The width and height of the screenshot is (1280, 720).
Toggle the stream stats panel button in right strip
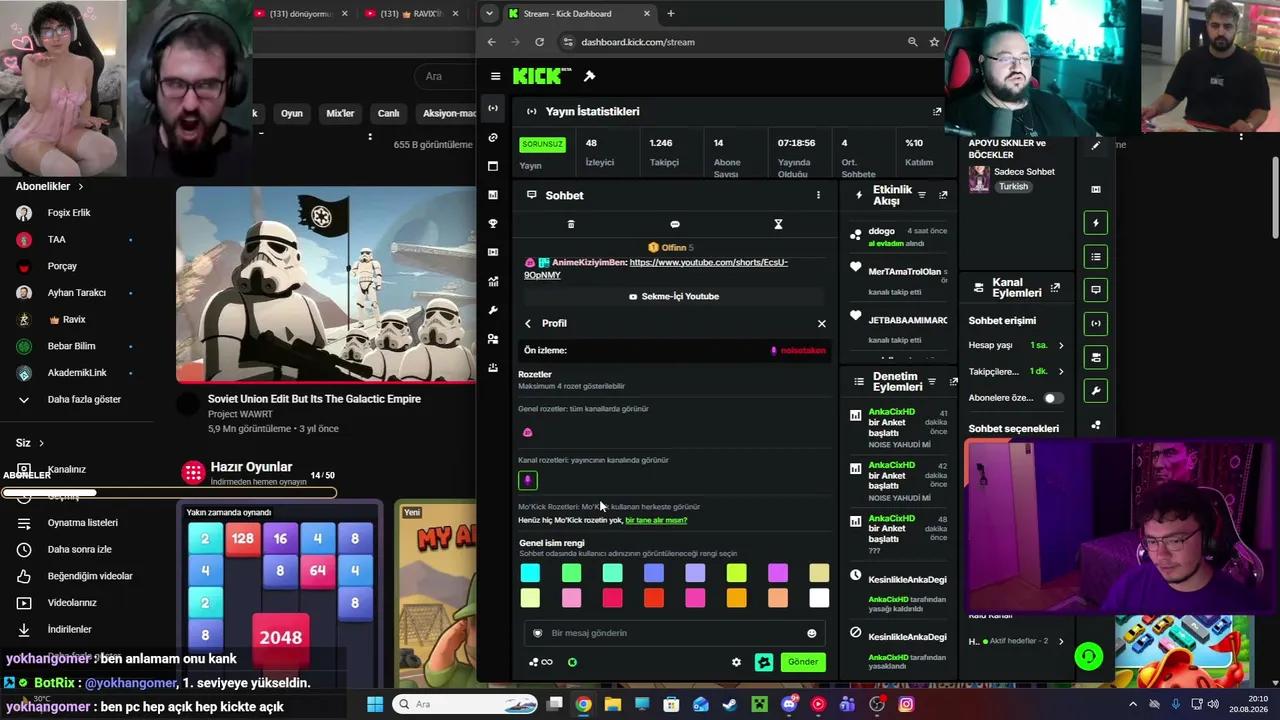point(1096,323)
